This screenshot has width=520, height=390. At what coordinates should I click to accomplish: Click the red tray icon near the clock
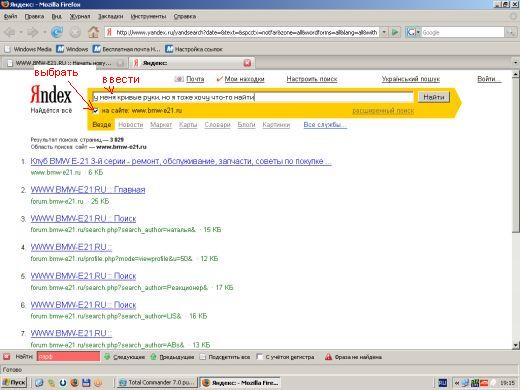484,383
